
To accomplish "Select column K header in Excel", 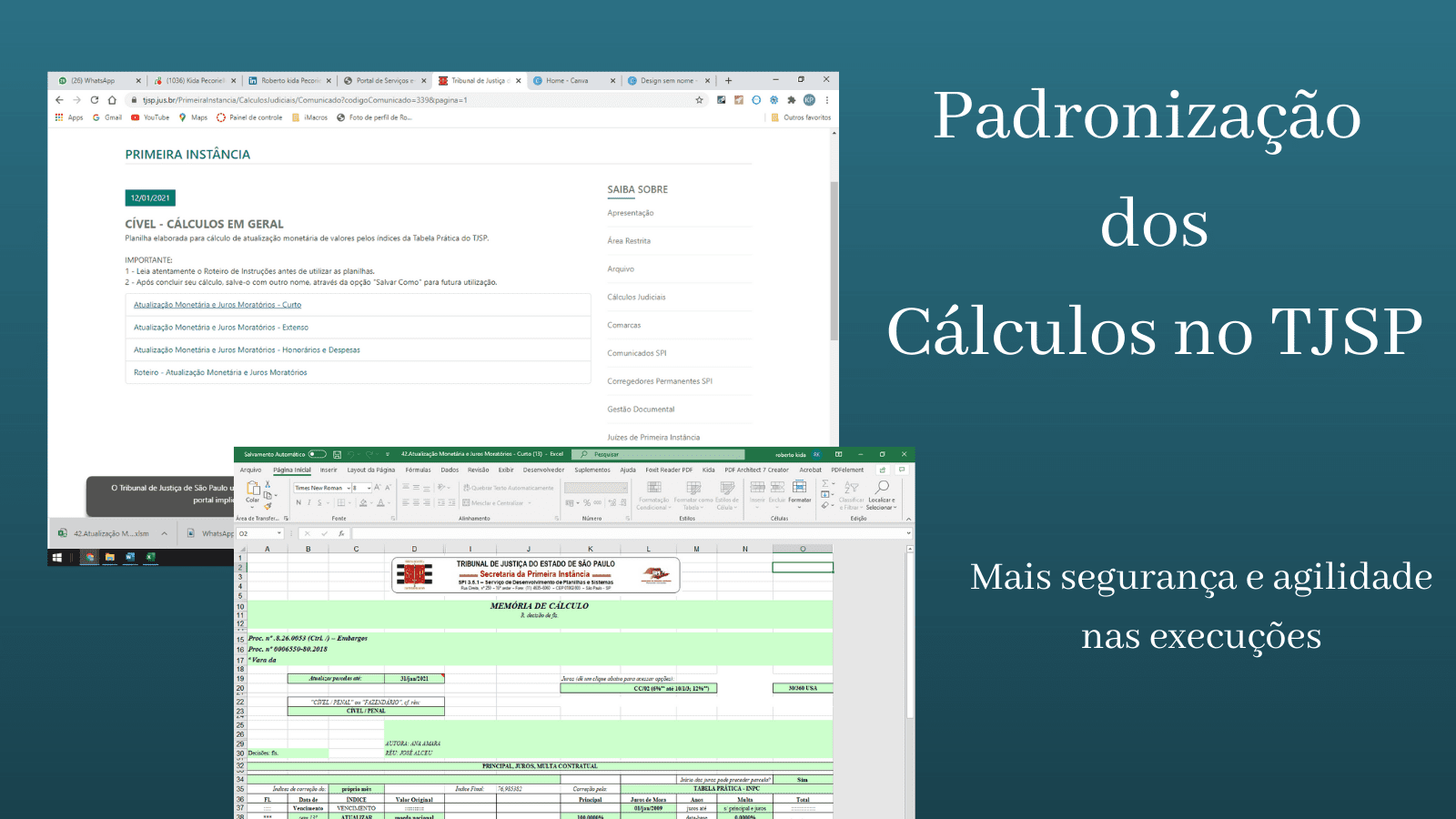I will (x=591, y=549).
